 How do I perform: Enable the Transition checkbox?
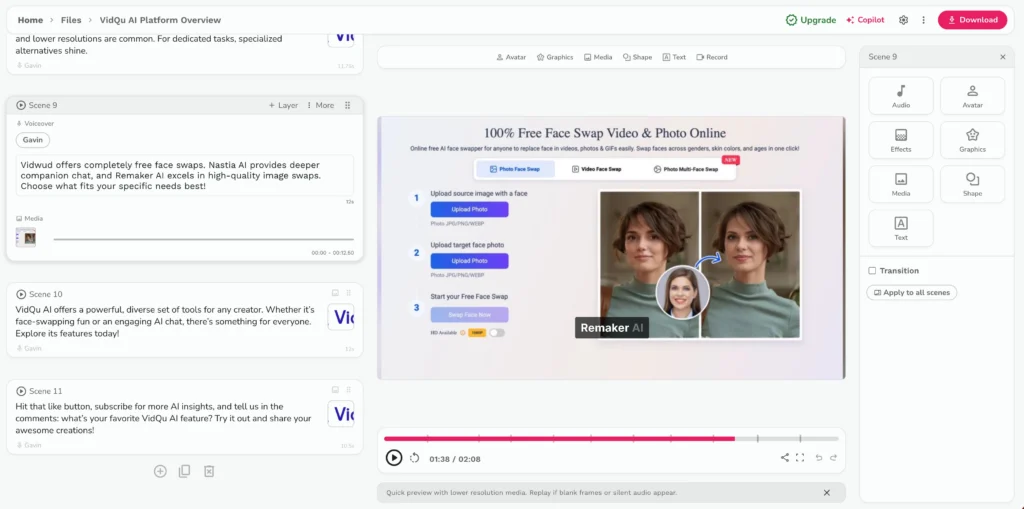pyautogui.click(x=872, y=271)
